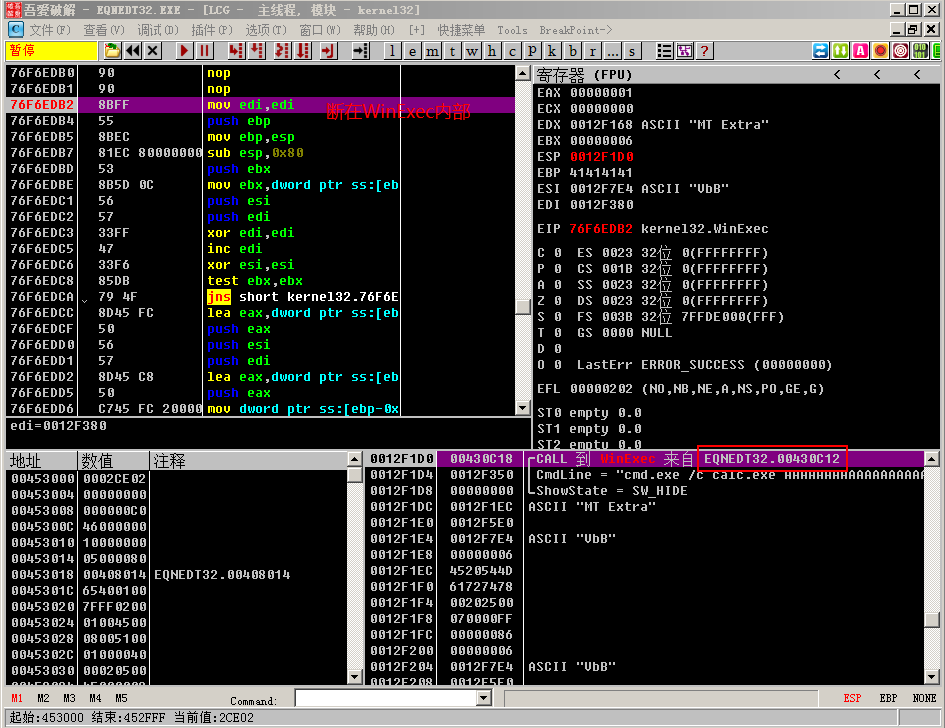945x728 pixels.
Task: Open Run trace '...' button
Action: coord(612,51)
